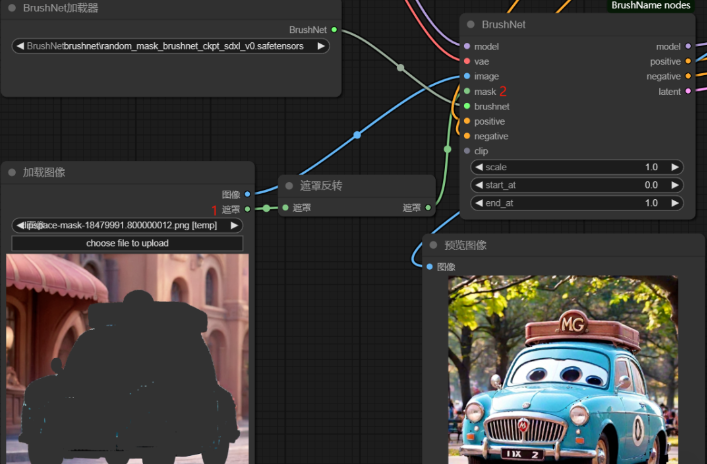Decrease the end_at value
The height and width of the screenshot is (464, 707).
point(479,203)
